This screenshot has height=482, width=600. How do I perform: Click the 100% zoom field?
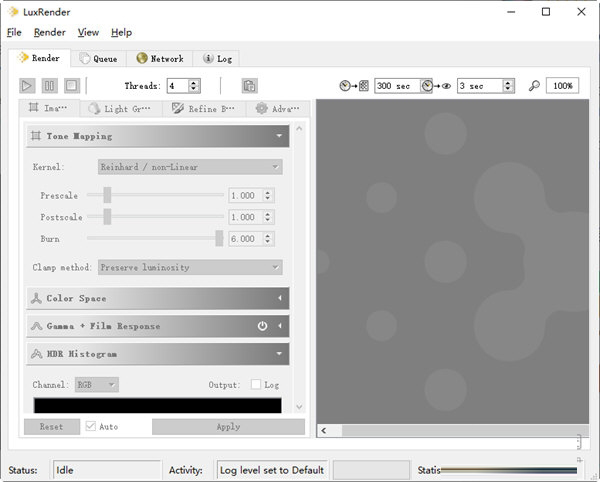[x=562, y=86]
